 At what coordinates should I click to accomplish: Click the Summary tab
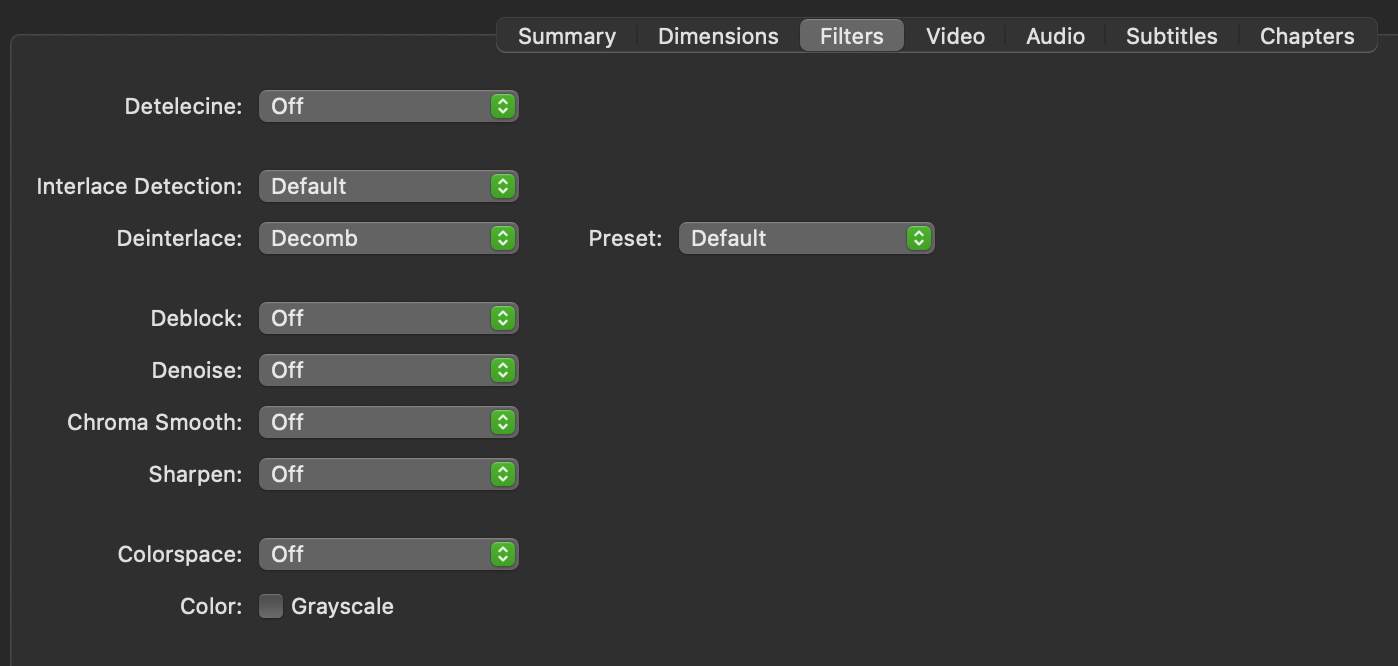click(x=566, y=35)
